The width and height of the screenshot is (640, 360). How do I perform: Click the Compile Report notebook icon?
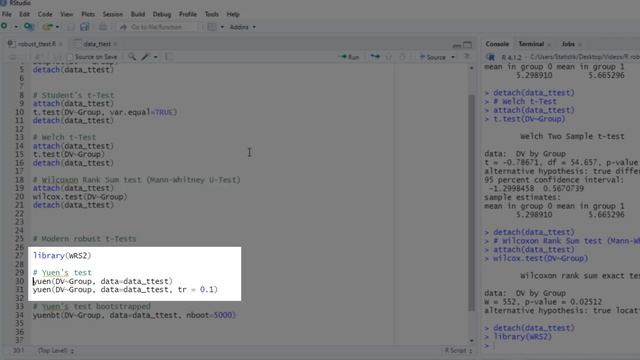pos(169,57)
